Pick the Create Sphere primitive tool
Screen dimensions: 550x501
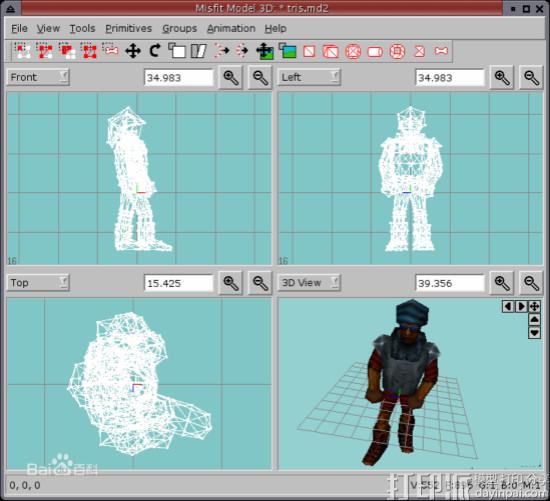coord(353,52)
